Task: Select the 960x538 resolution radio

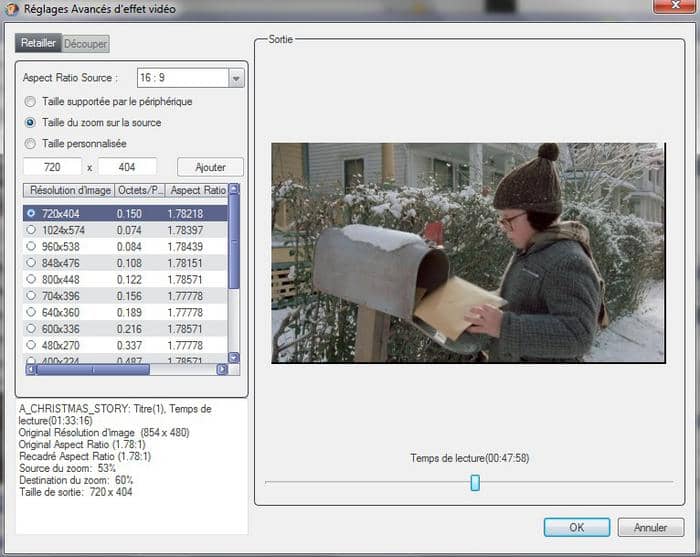Action: point(31,246)
